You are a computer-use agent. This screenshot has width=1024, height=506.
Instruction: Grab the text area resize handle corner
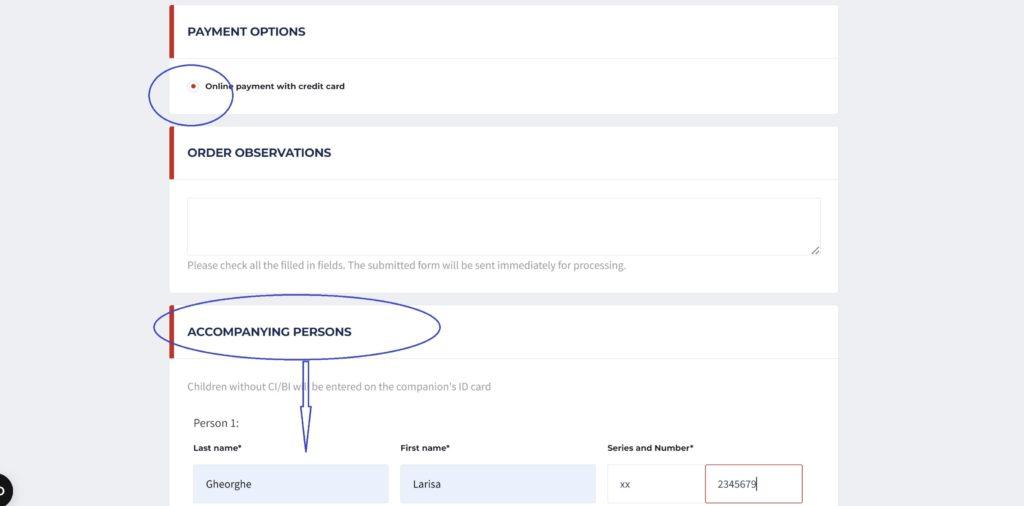(816, 250)
